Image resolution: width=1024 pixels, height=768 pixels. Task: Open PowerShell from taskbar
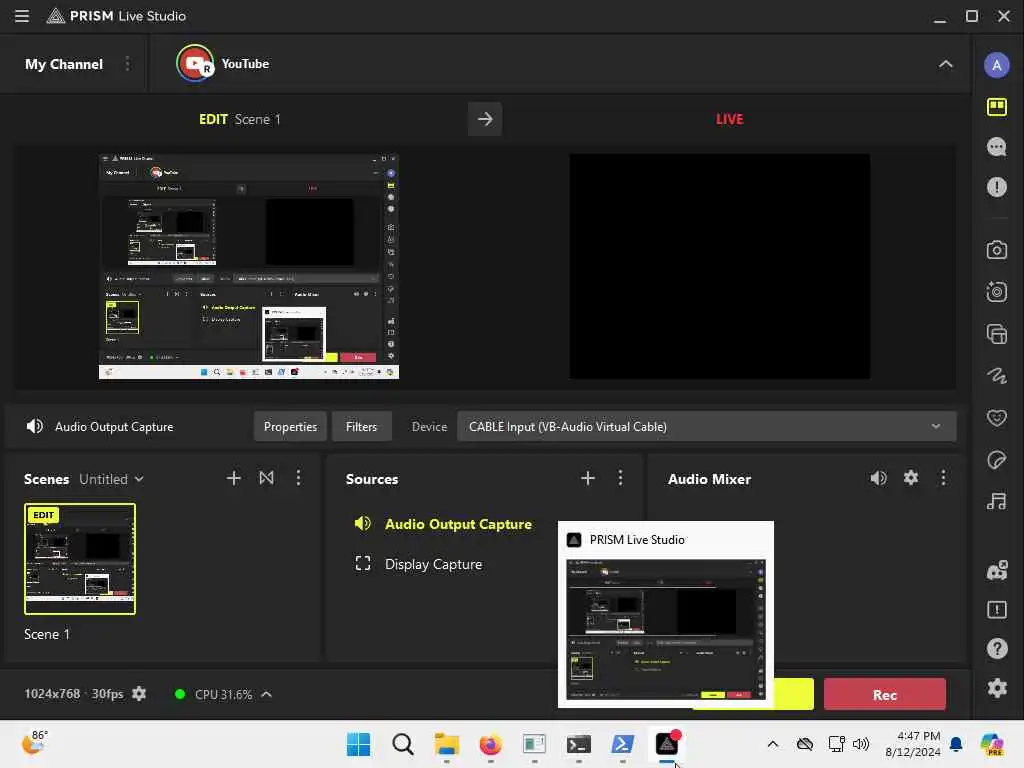pyautogui.click(x=622, y=744)
